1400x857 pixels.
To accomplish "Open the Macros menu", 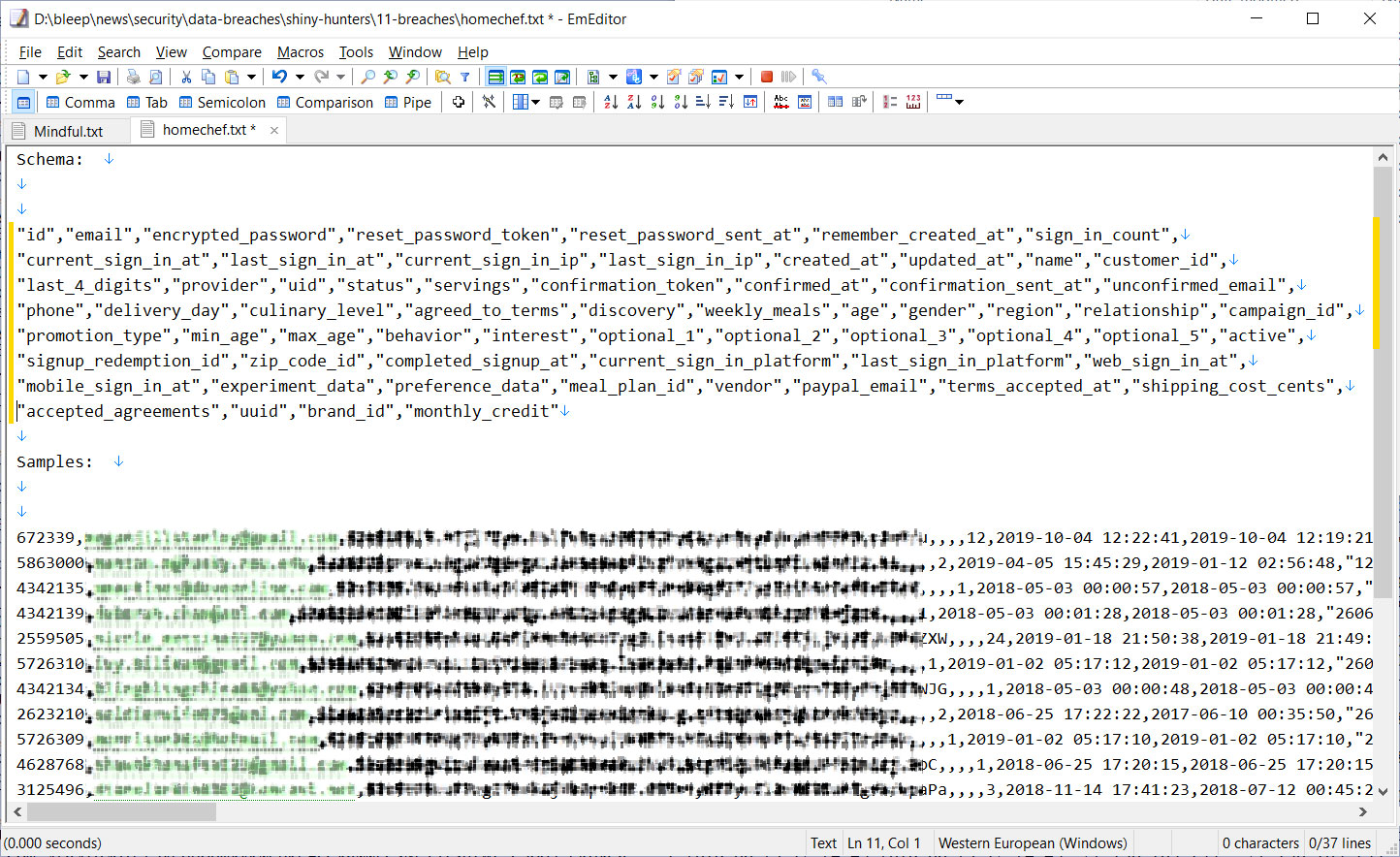I will 301,51.
